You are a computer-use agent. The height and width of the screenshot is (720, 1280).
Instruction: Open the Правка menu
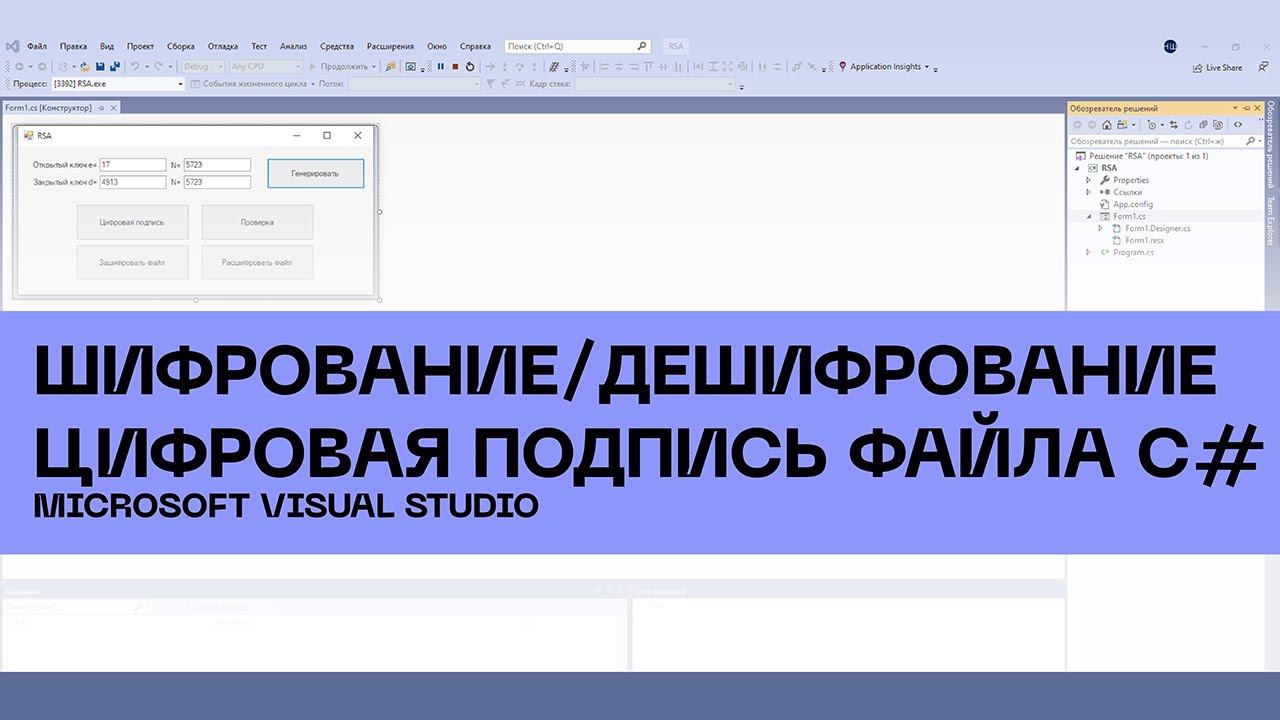coord(73,46)
